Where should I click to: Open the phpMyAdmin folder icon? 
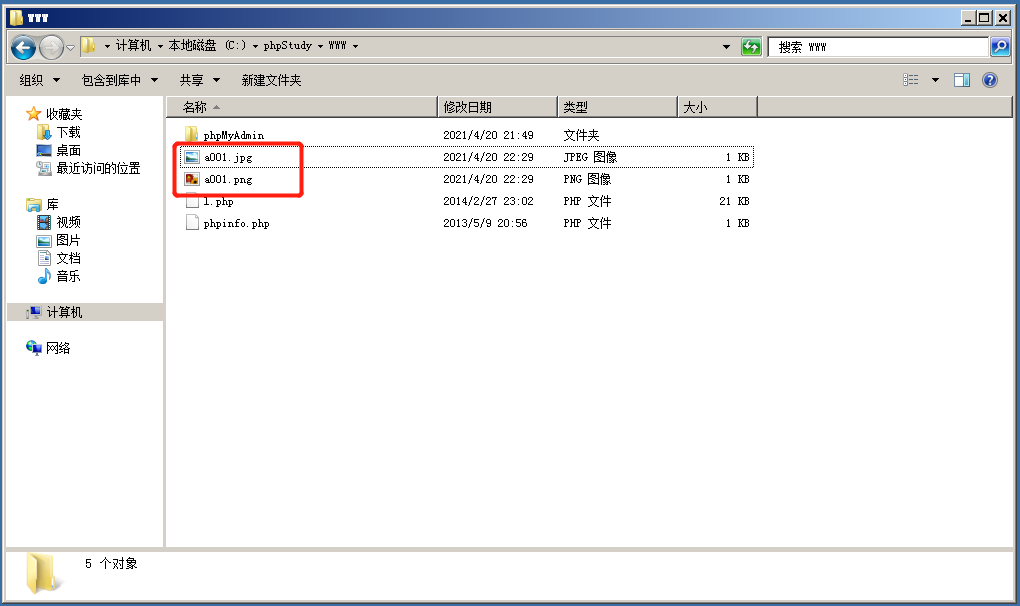point(191,135)
